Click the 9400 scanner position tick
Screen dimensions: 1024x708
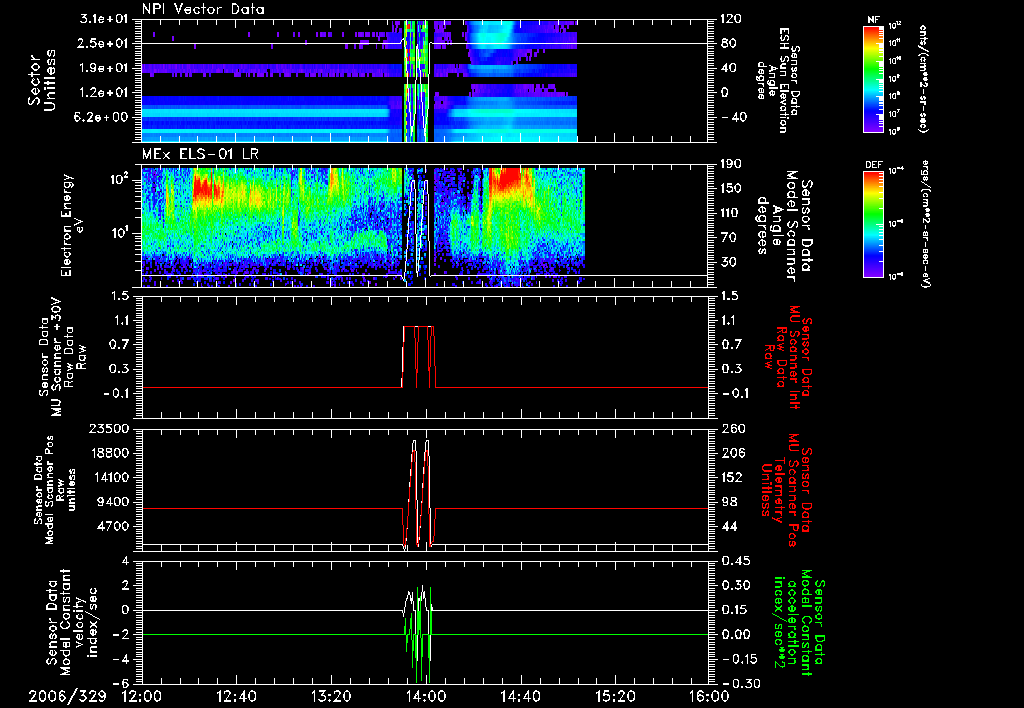coord(114,502)
